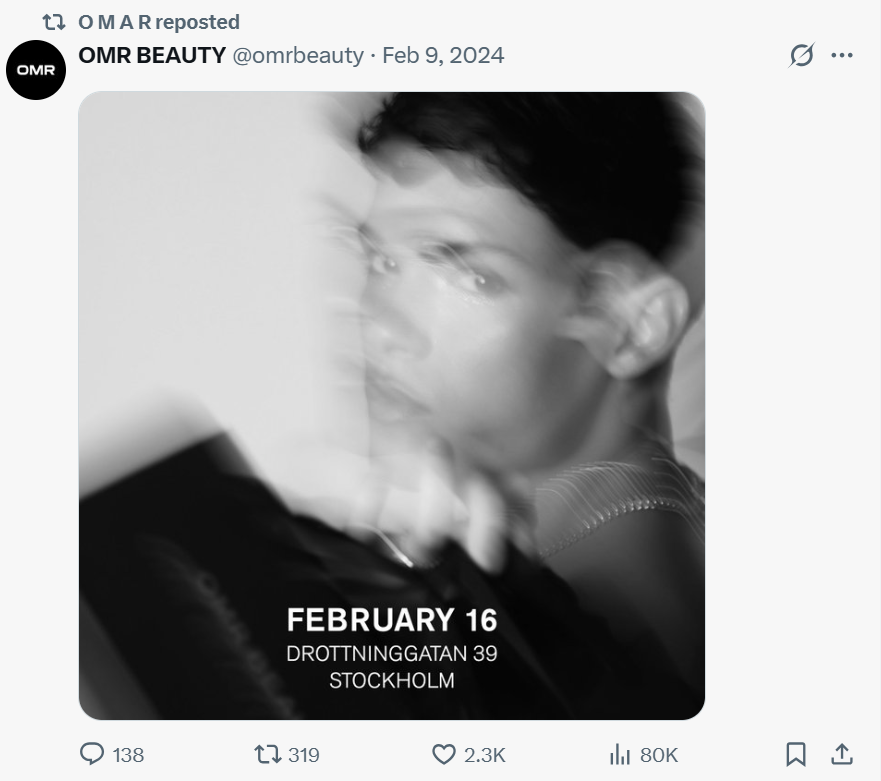Image resolution: width=881 pixels, height=781 pixels.
Task: Click the round OMR profile avatar
Action: (36, 70)
